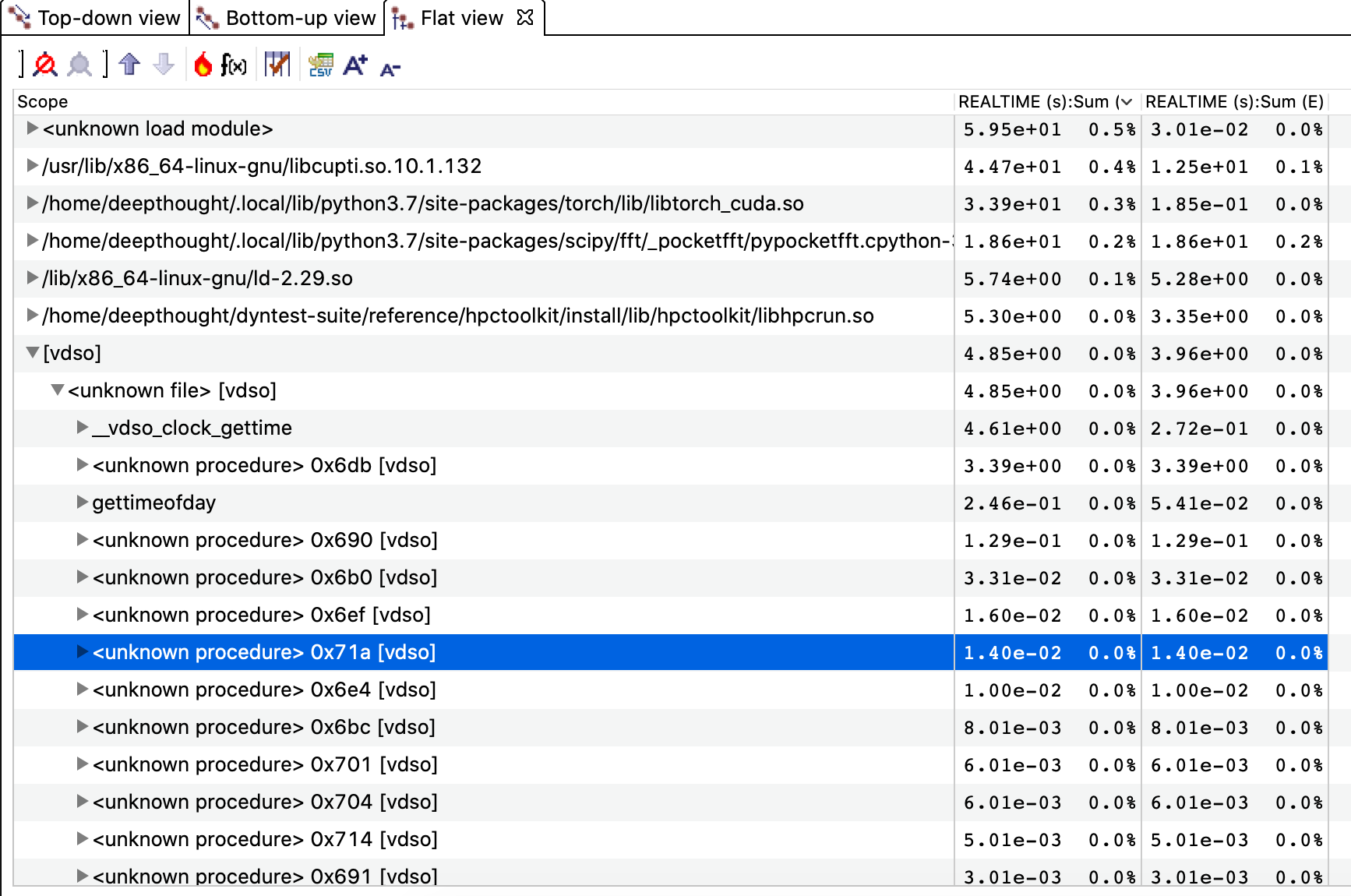Image resolution: width=1351 pixels, height=896 pixels.
Task: Select the zoom-in up-arrow icon
Action: click(x=129, y=65)
